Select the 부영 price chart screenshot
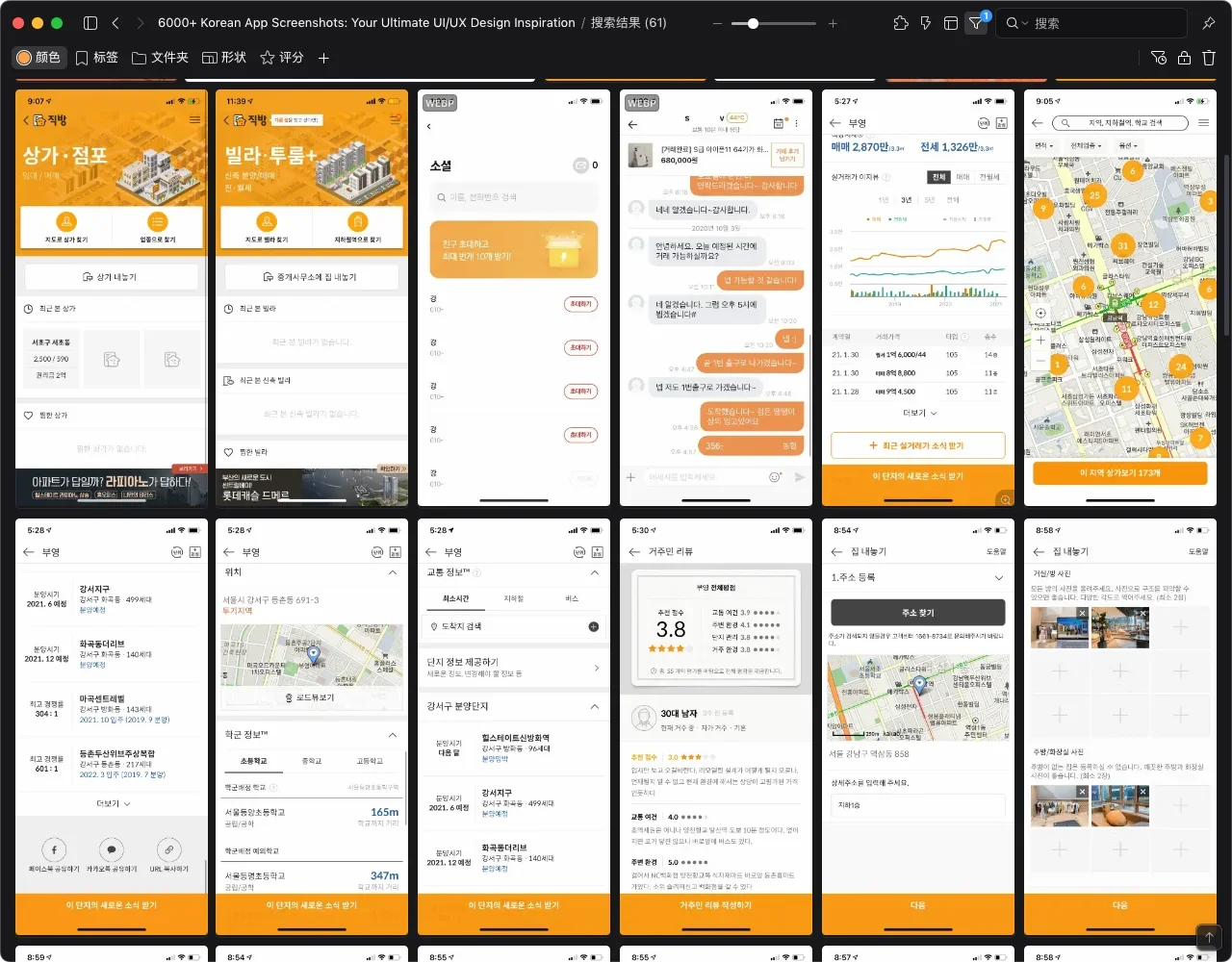 (x=918, y=298)
